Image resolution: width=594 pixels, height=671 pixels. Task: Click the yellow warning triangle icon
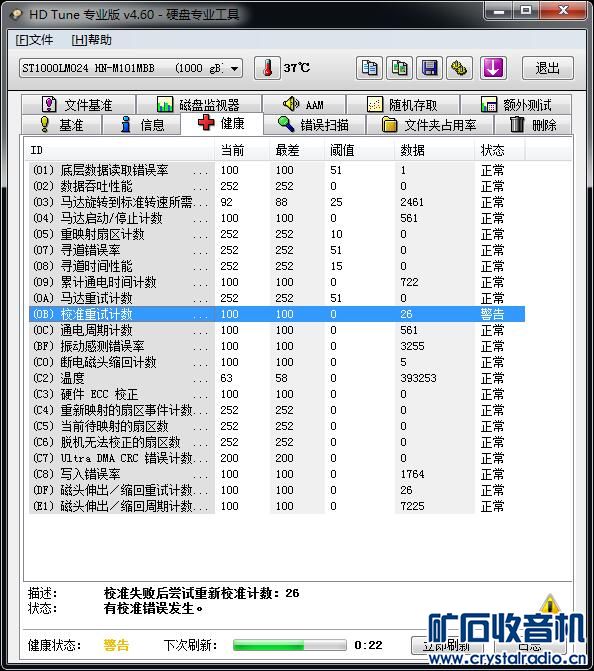[x=550, y=603]
